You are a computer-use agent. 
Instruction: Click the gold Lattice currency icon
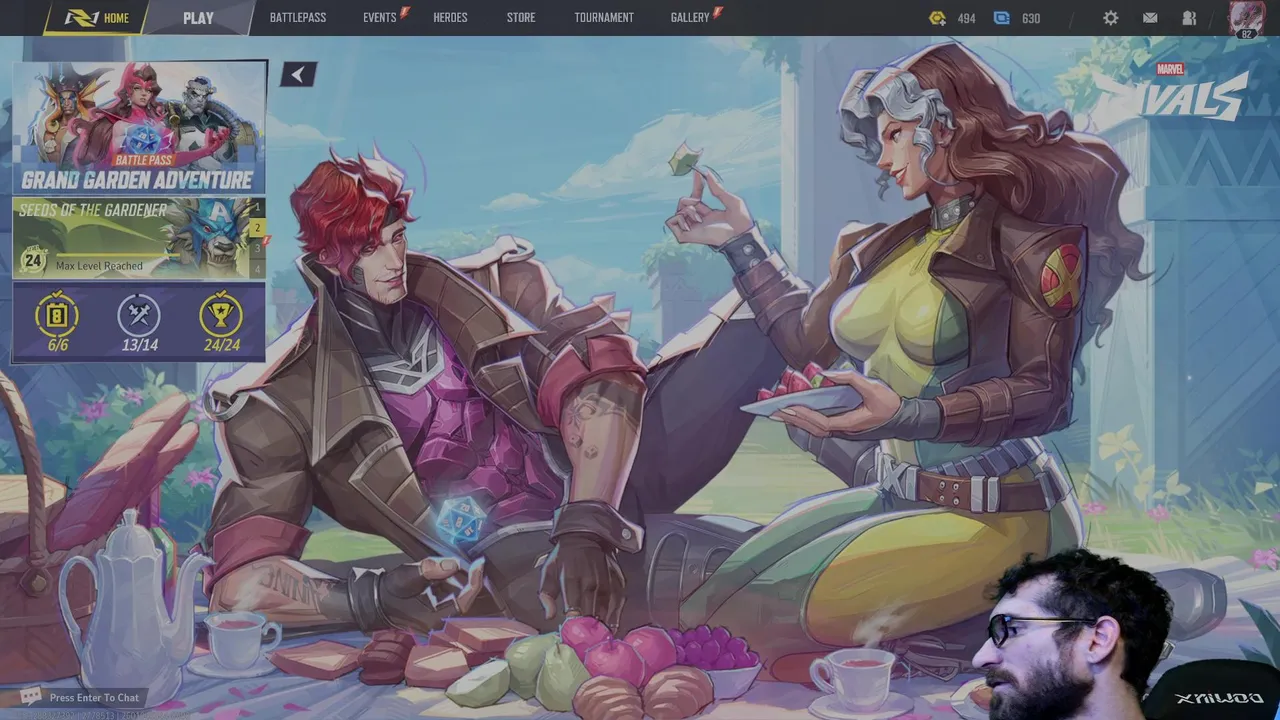tap(937, 18)
